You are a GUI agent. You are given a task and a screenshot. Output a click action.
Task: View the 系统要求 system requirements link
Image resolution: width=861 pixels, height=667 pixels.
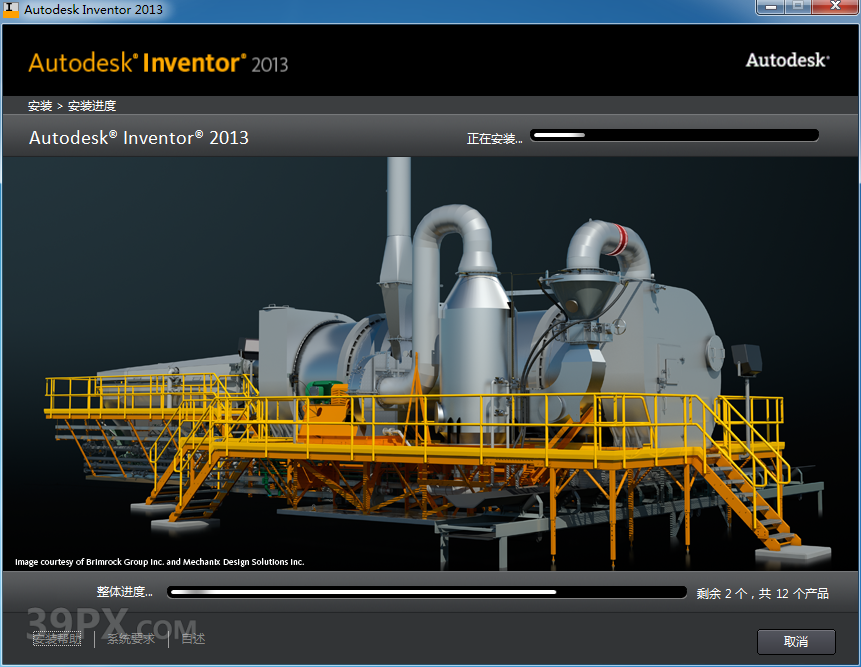(x=129, y=638)
